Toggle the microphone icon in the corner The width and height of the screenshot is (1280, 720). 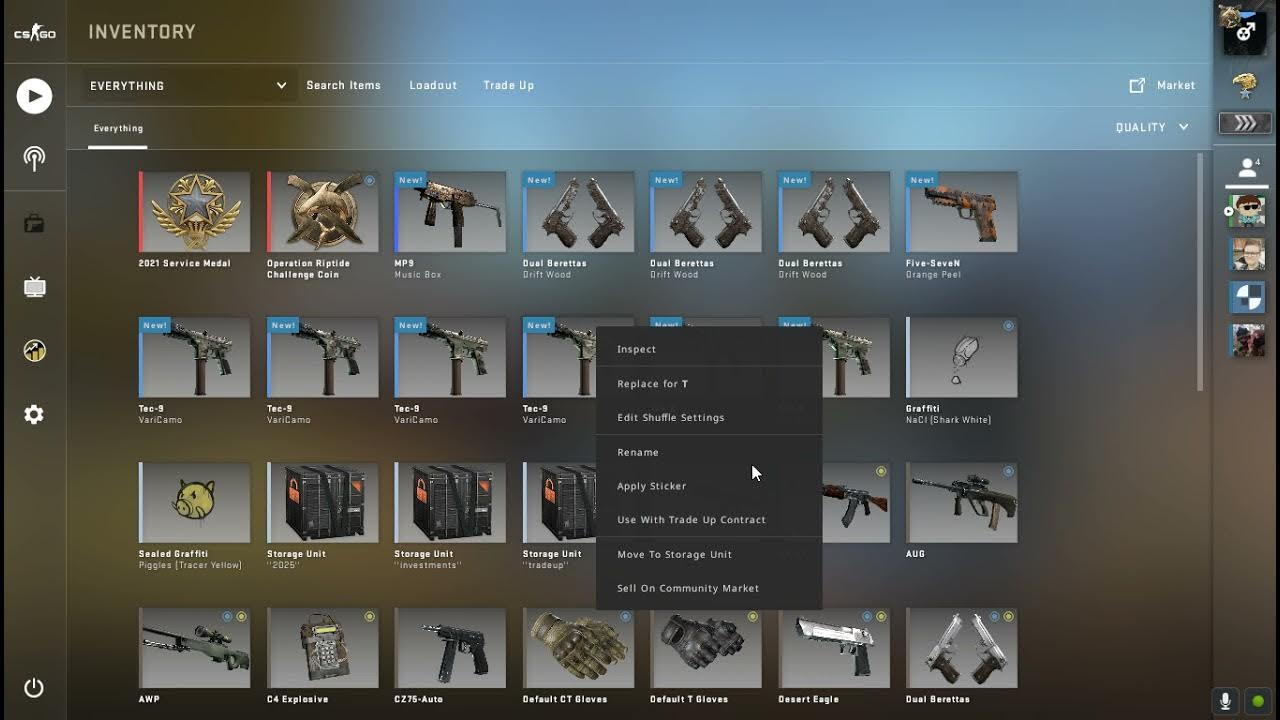(x=1225, y=701)
